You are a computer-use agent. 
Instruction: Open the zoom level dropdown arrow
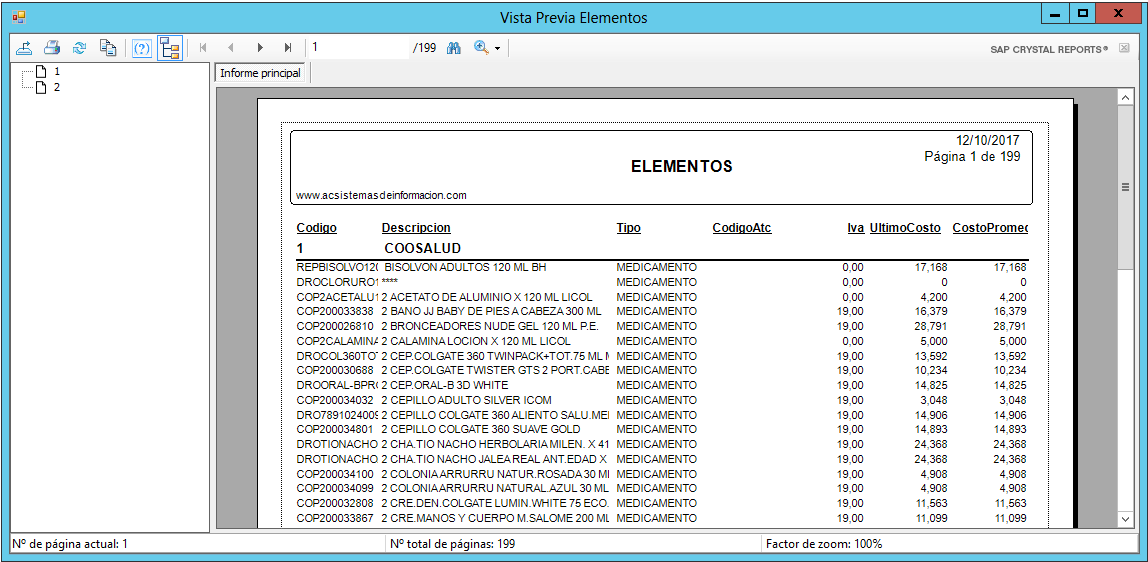click(x=497, y=48)
